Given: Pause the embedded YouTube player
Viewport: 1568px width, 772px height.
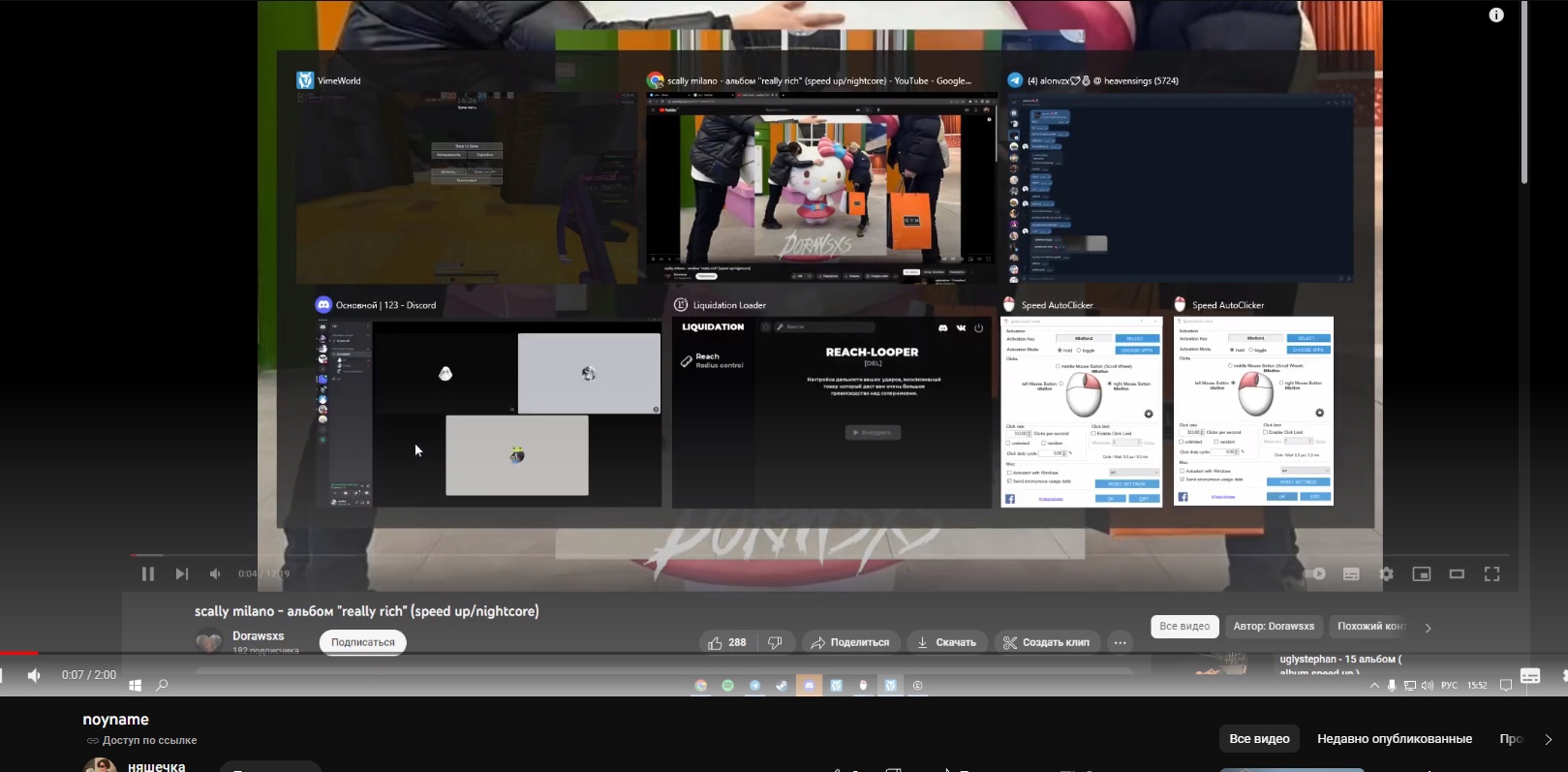Looking at the screenshot, I should (x=148, y=574).
